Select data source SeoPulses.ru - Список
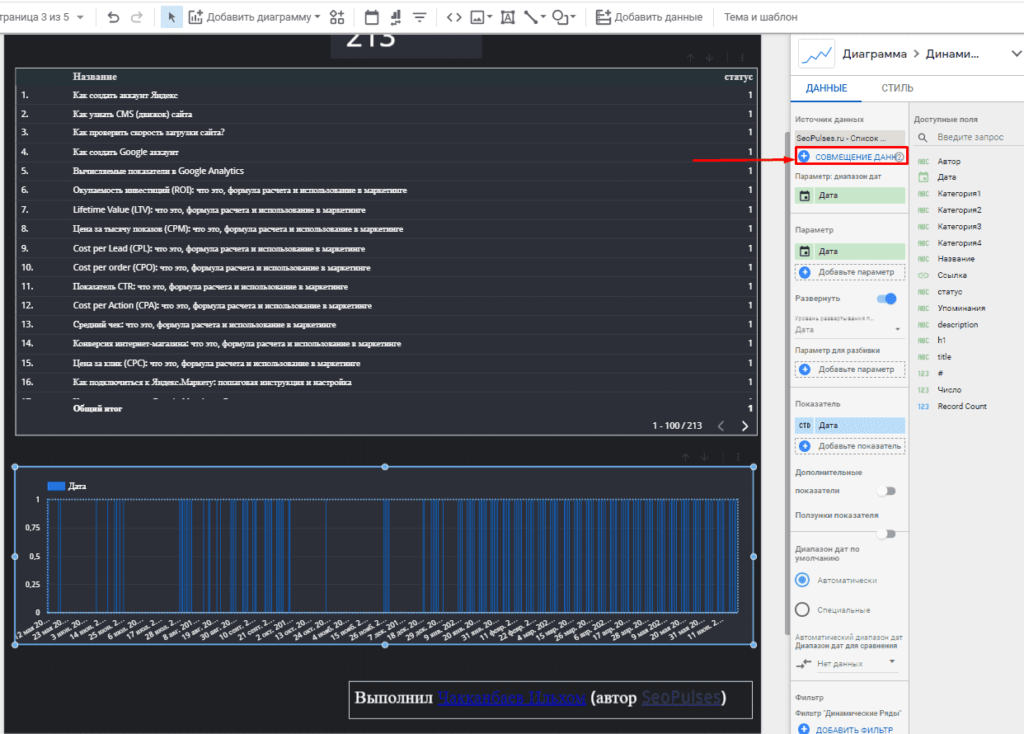 pyautogui.click(x=850, y=138)
